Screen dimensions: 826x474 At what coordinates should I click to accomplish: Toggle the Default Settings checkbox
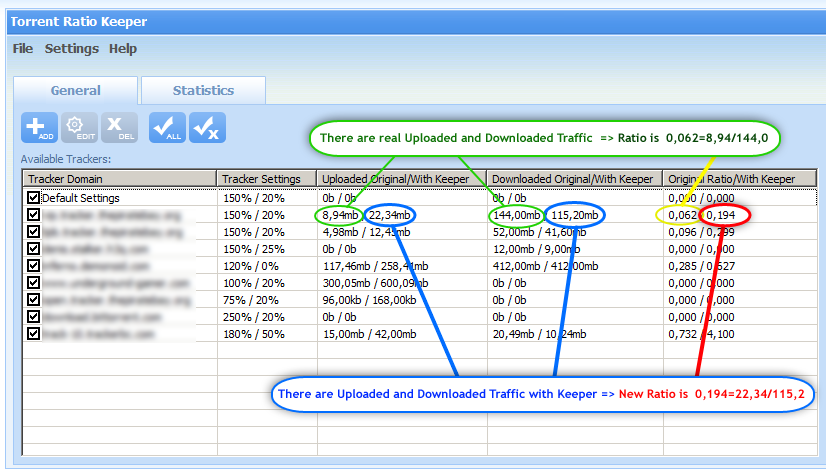click(33, 198)
